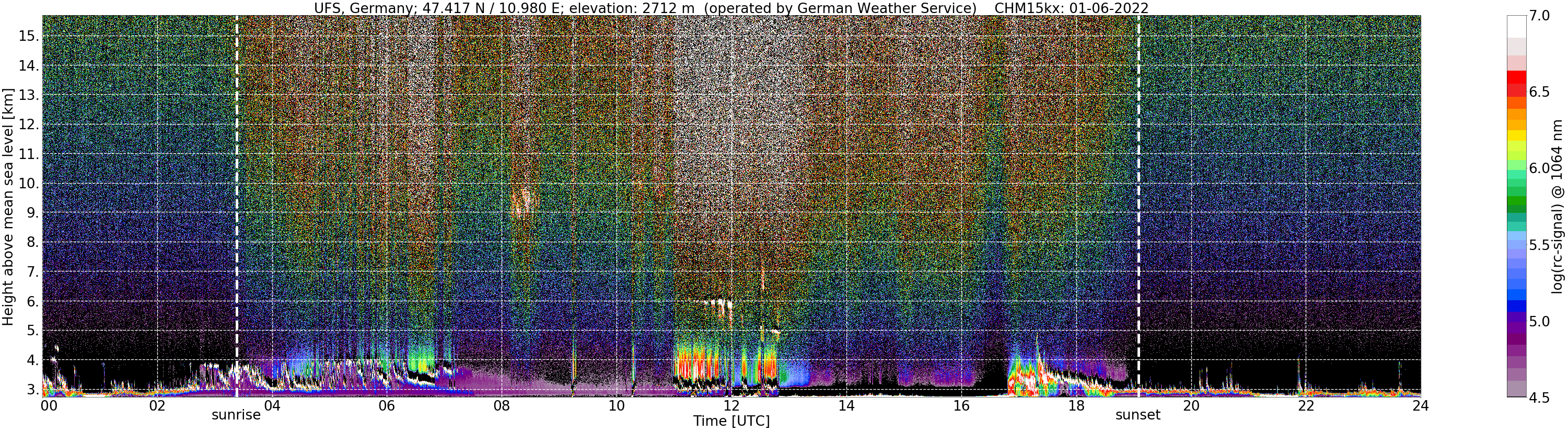
Task: Click the time tick label "20"
Action: pos(1191,406)
